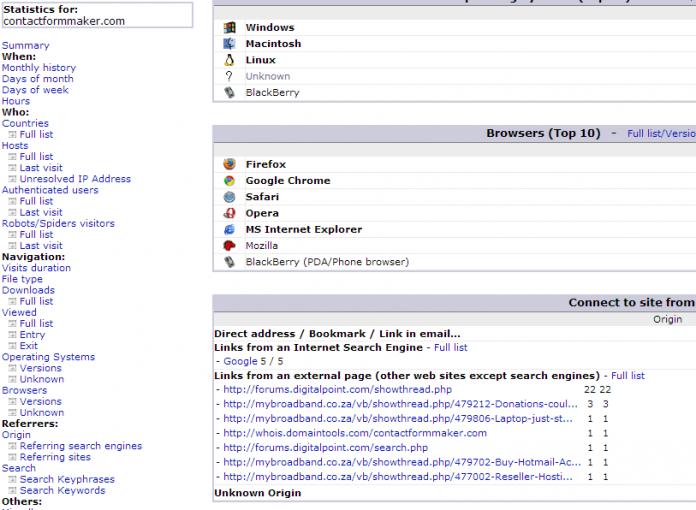696x510 pixels.
Task: Open Full list beside external page links
Action: pyautogui.click(x=628, y=376)
